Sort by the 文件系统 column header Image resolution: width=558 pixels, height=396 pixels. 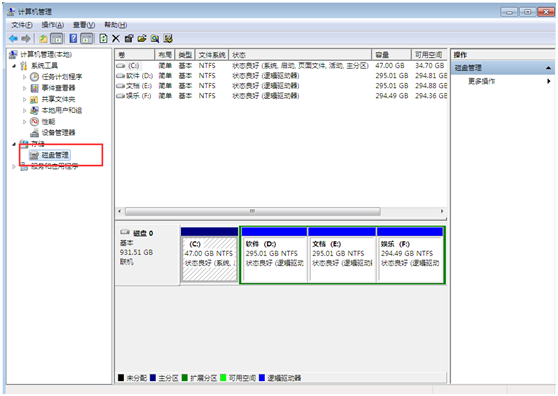212,55
